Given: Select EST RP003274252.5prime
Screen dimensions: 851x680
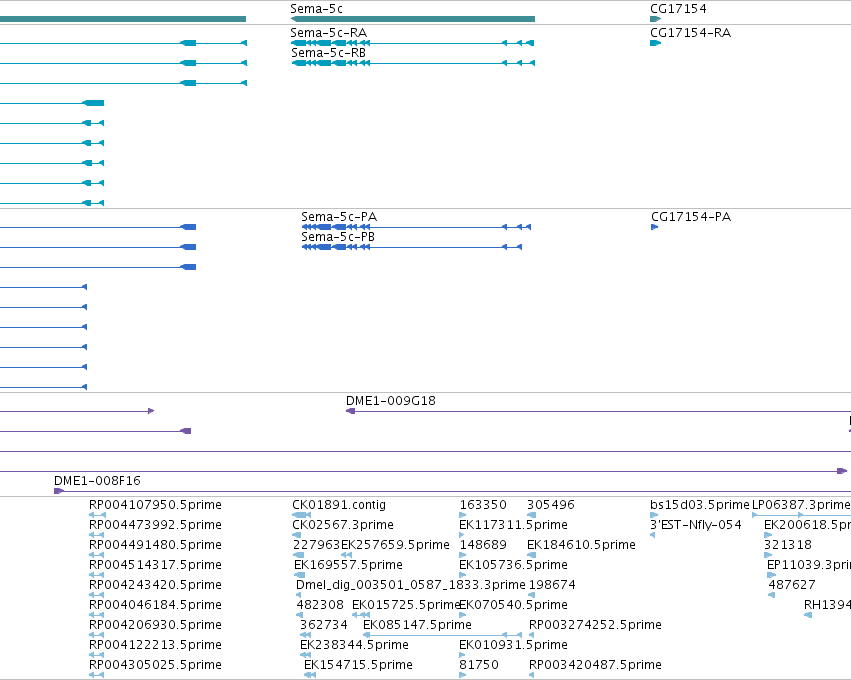Looking at the screenshot, I should pyautogui.click(x=595, y=625).
